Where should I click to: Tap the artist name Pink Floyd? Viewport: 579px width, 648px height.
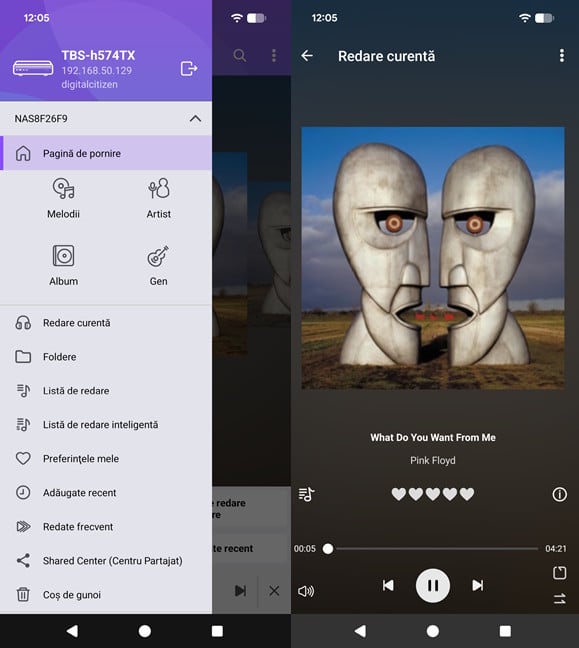(x=433, y=460)
